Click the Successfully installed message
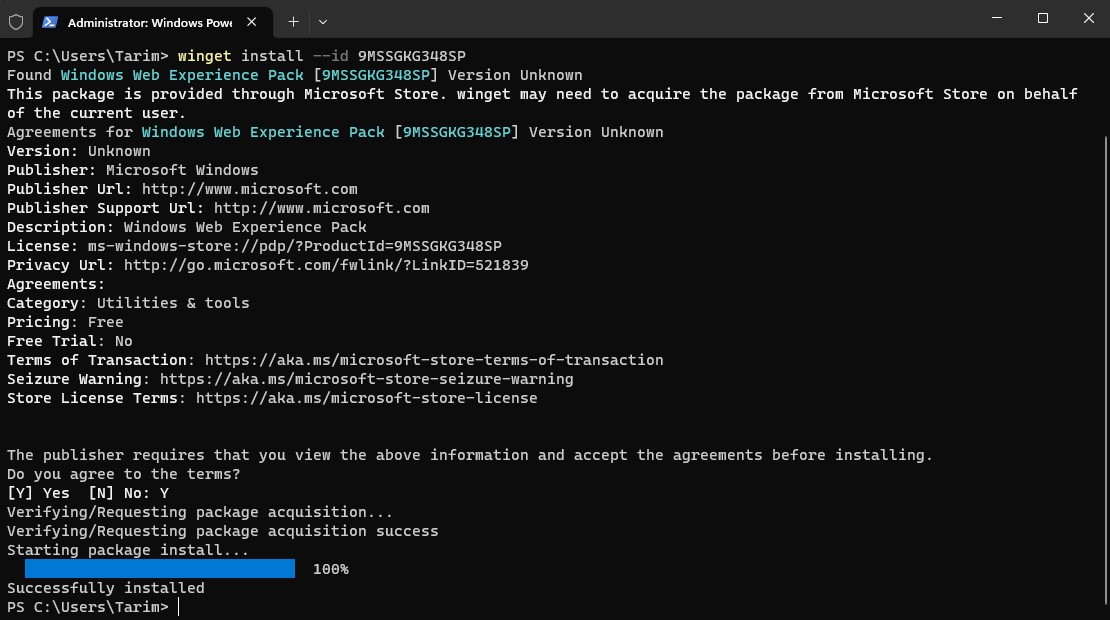 pos(105,587)
